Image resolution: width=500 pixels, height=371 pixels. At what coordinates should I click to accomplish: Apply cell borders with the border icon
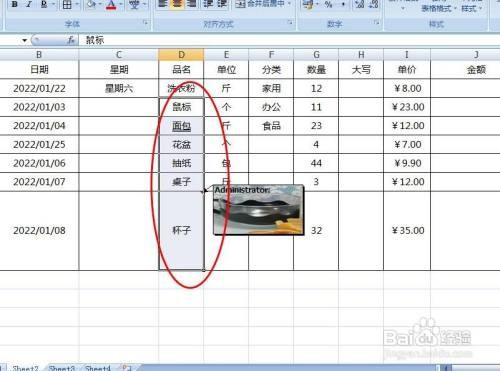[67, 4]
